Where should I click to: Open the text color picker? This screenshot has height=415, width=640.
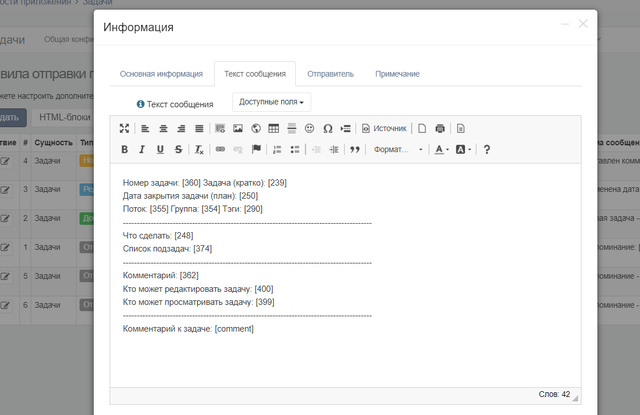[441, 149]
